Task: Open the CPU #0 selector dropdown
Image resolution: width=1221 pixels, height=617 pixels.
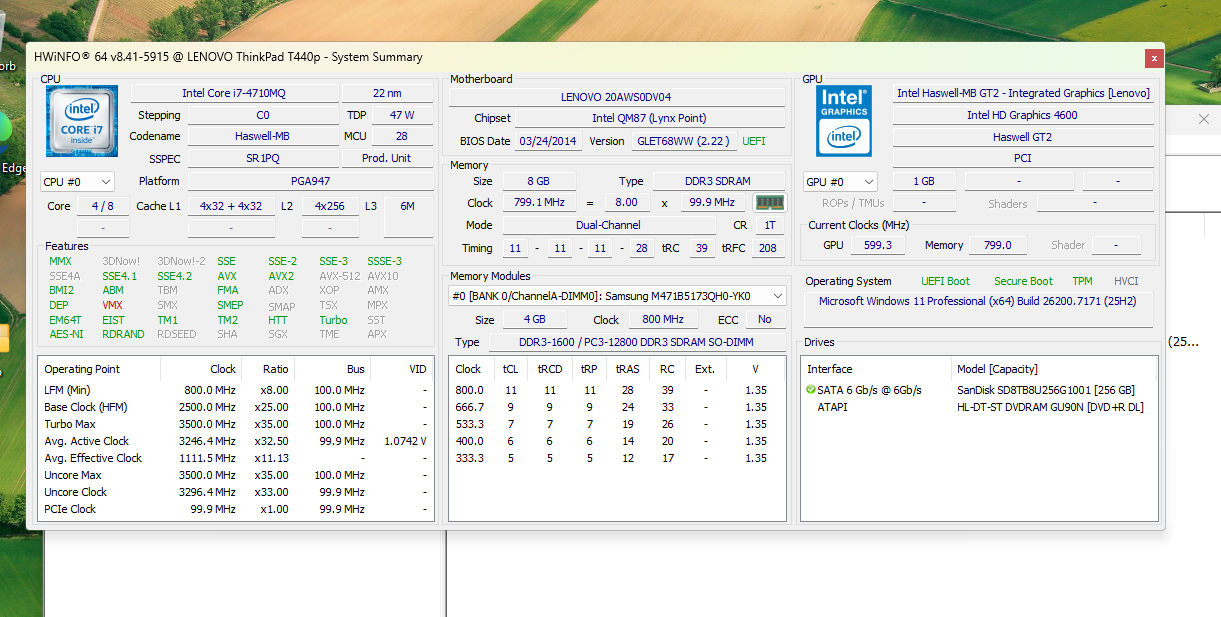Action: tap(77, 182)
